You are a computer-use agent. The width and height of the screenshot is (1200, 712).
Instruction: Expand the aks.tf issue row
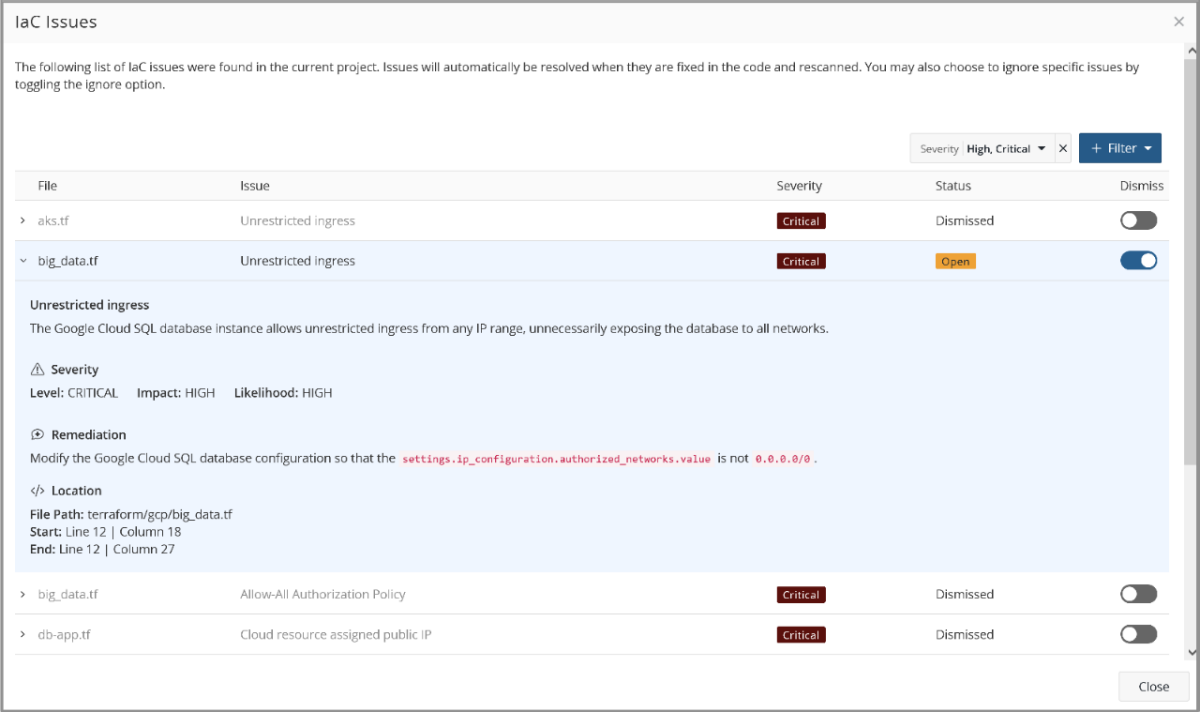pyautogui.click(x=21, y=220)
